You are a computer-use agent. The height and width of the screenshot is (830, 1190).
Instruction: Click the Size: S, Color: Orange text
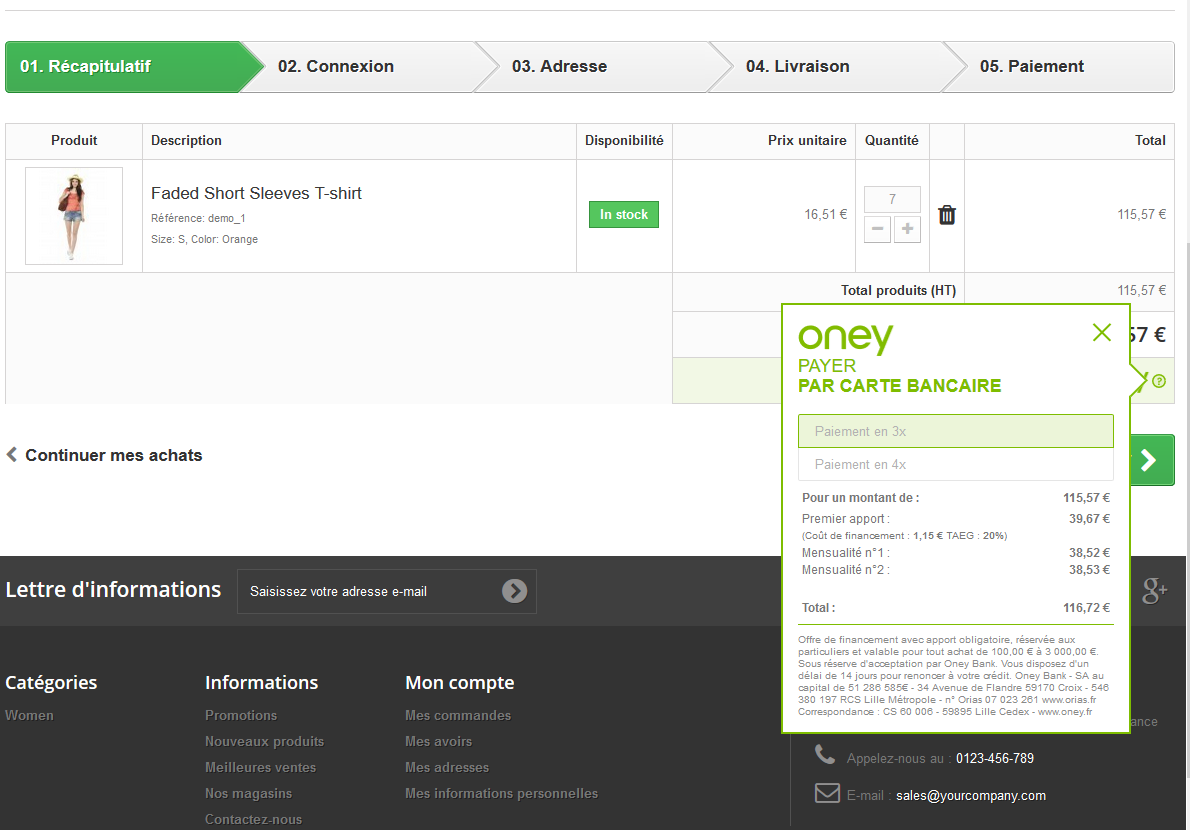point(204,239)
